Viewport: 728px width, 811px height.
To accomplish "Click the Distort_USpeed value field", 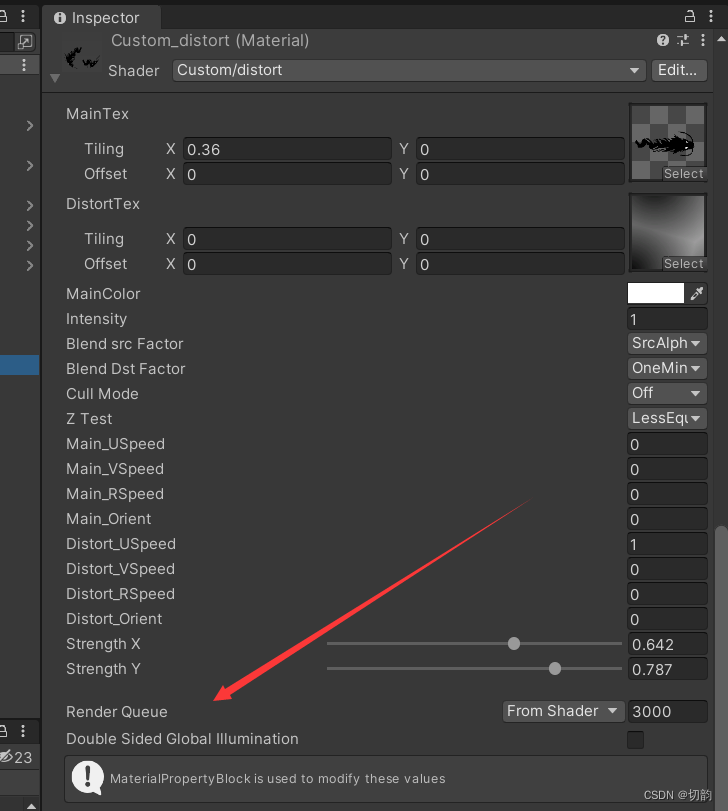I will tap(667, 544).
